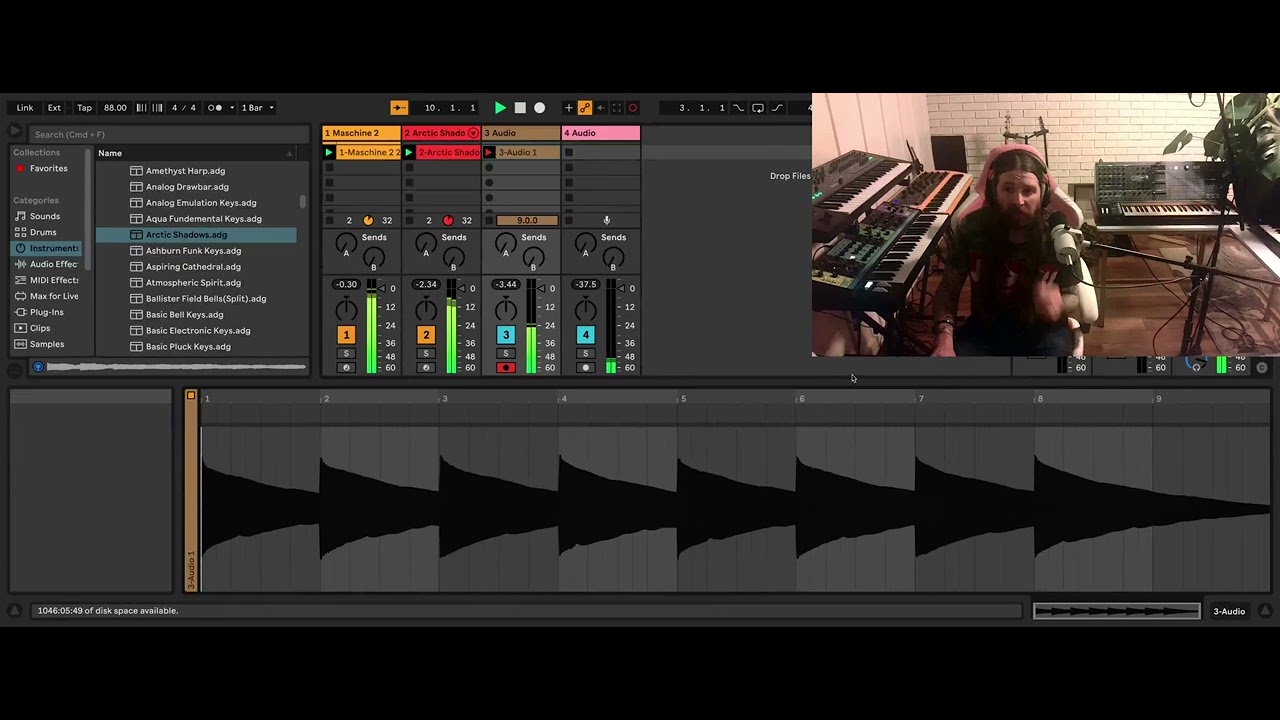Image resolution: width=1280 pixels, height=720 pixels.
Task: Click the clip overview thumbnail in status bar
Action: point(1116,611)
